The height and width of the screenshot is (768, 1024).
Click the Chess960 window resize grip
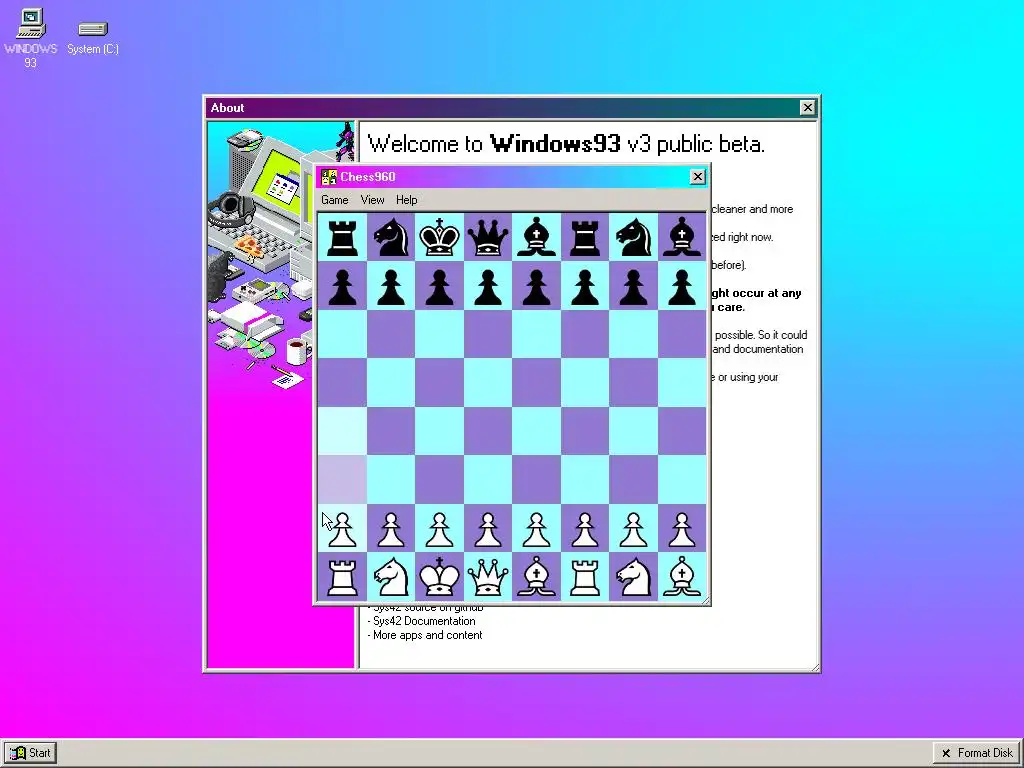(x=705, y=601)
